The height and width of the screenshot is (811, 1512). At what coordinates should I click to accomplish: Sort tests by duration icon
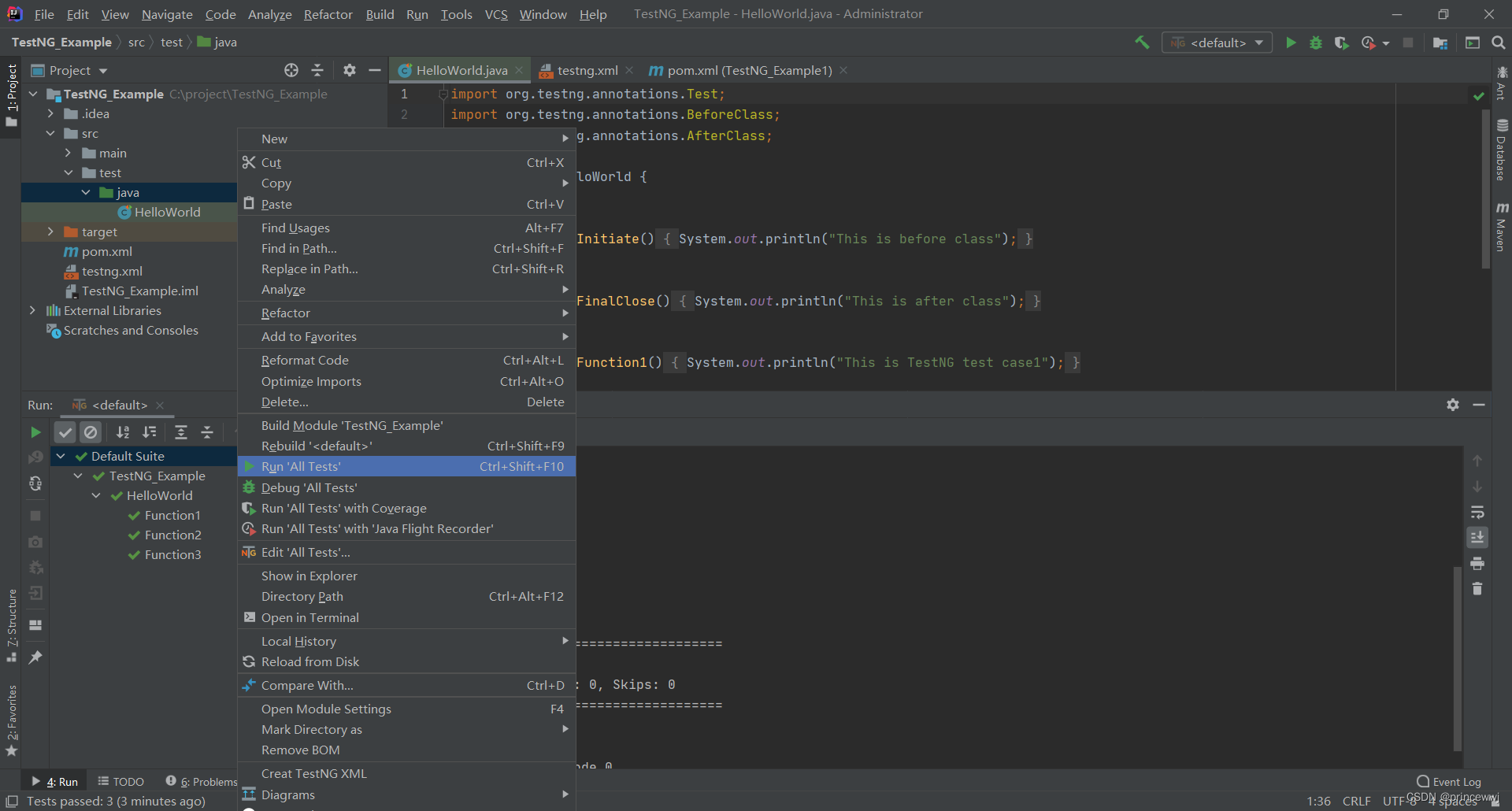[149, 432]
